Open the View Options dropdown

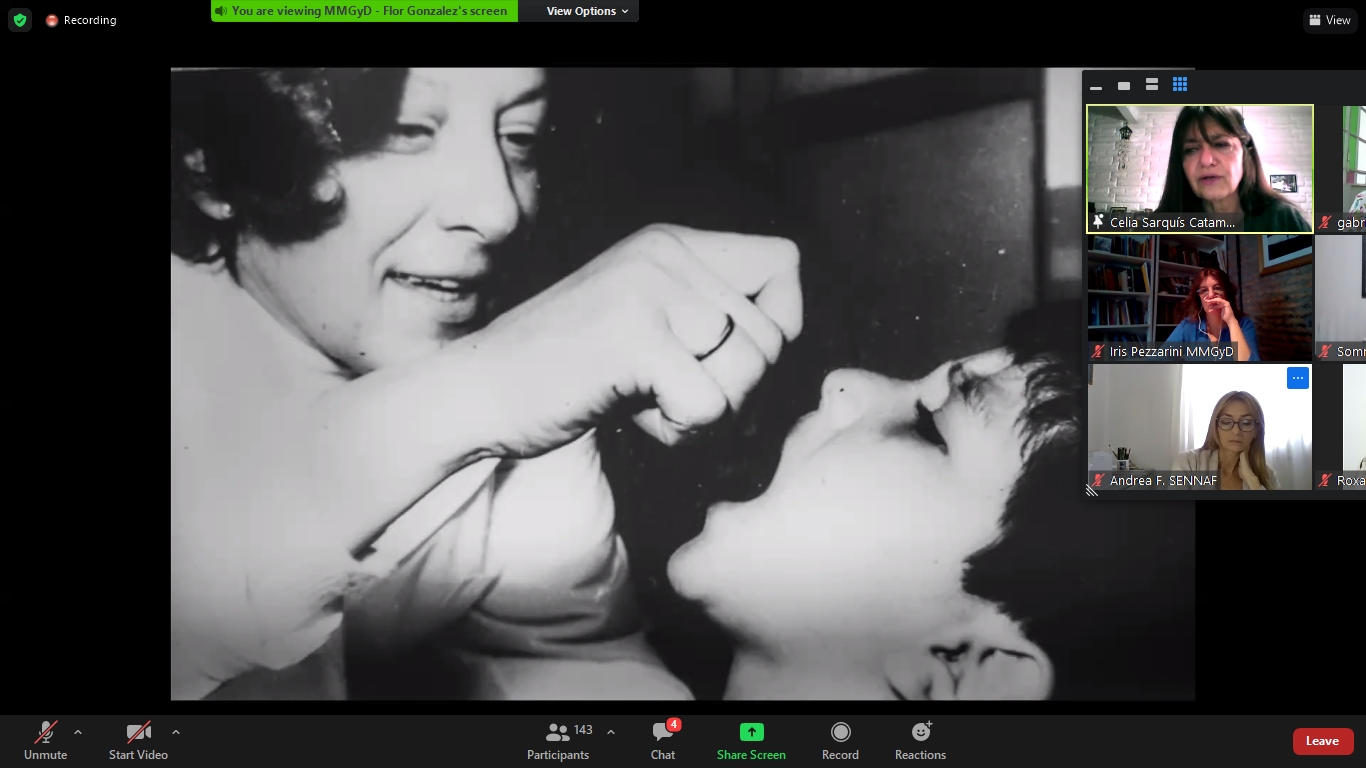pos(587,11)
